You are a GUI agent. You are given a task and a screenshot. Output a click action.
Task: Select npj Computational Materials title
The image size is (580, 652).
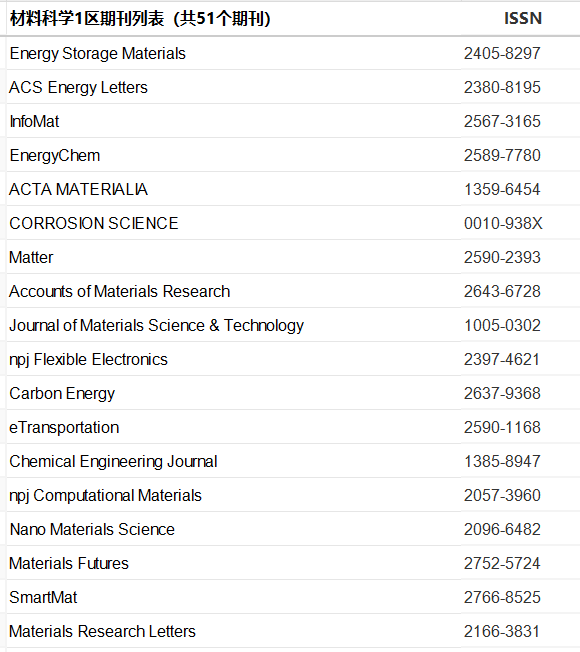pyautogui.click(x=105, y=496)
